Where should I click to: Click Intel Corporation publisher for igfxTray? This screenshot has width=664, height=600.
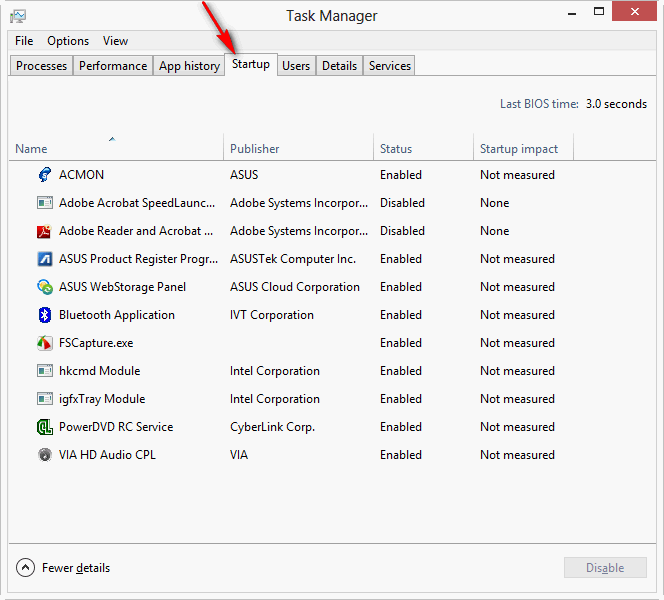pyautogui.click(x=275, y=398)
